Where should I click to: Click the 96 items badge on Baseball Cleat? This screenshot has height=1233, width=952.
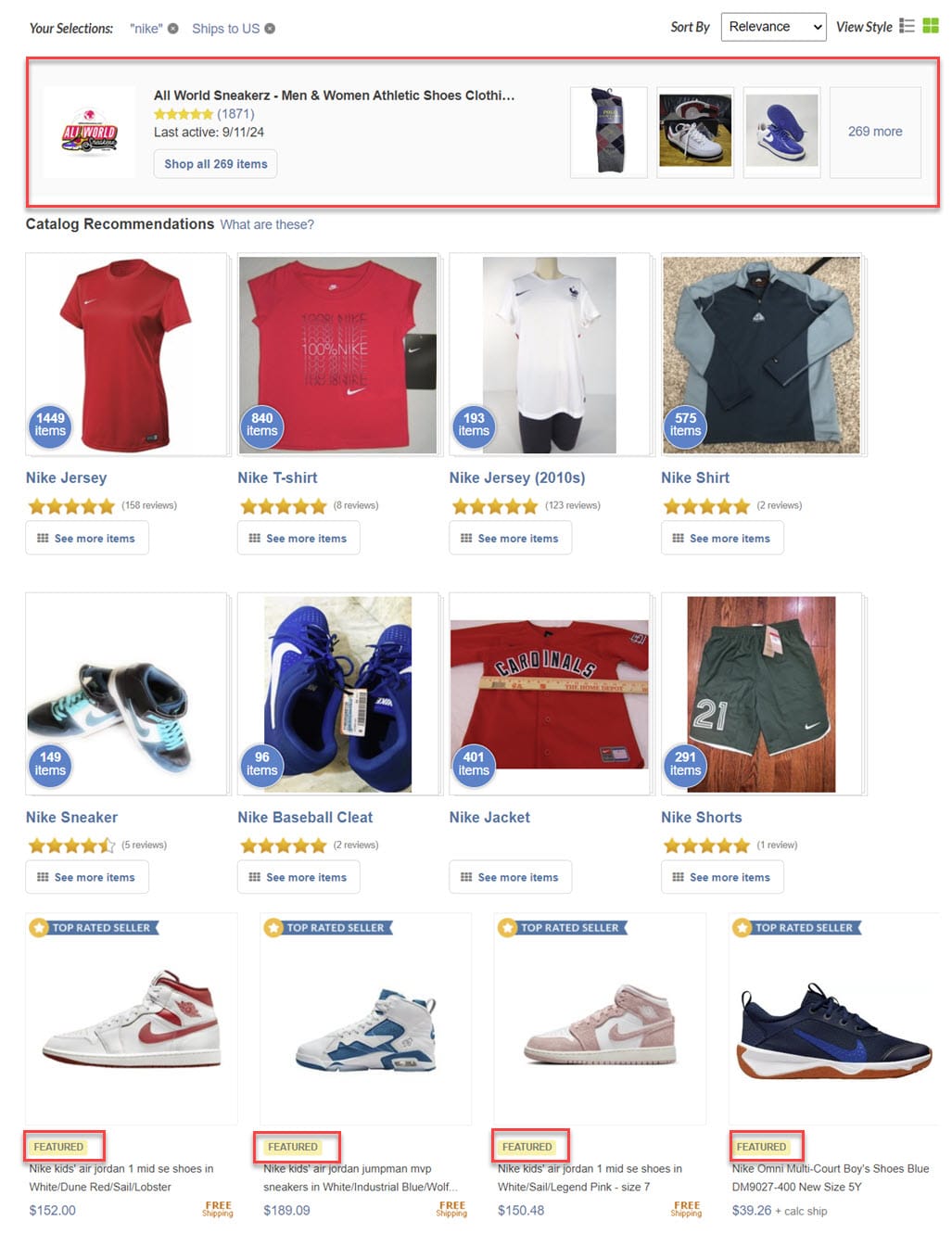coord(262,765)
